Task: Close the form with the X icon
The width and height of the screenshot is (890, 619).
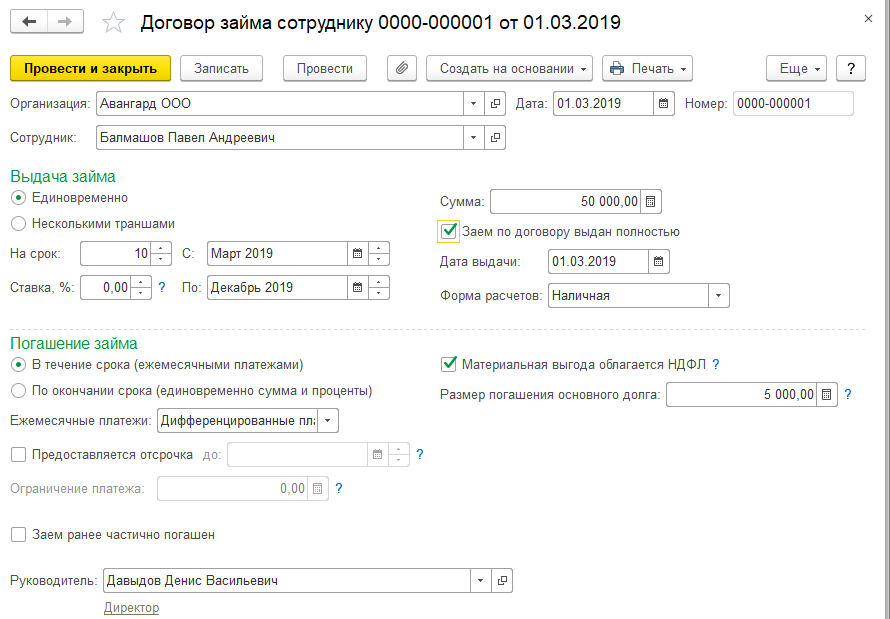Action: [868, 19]
